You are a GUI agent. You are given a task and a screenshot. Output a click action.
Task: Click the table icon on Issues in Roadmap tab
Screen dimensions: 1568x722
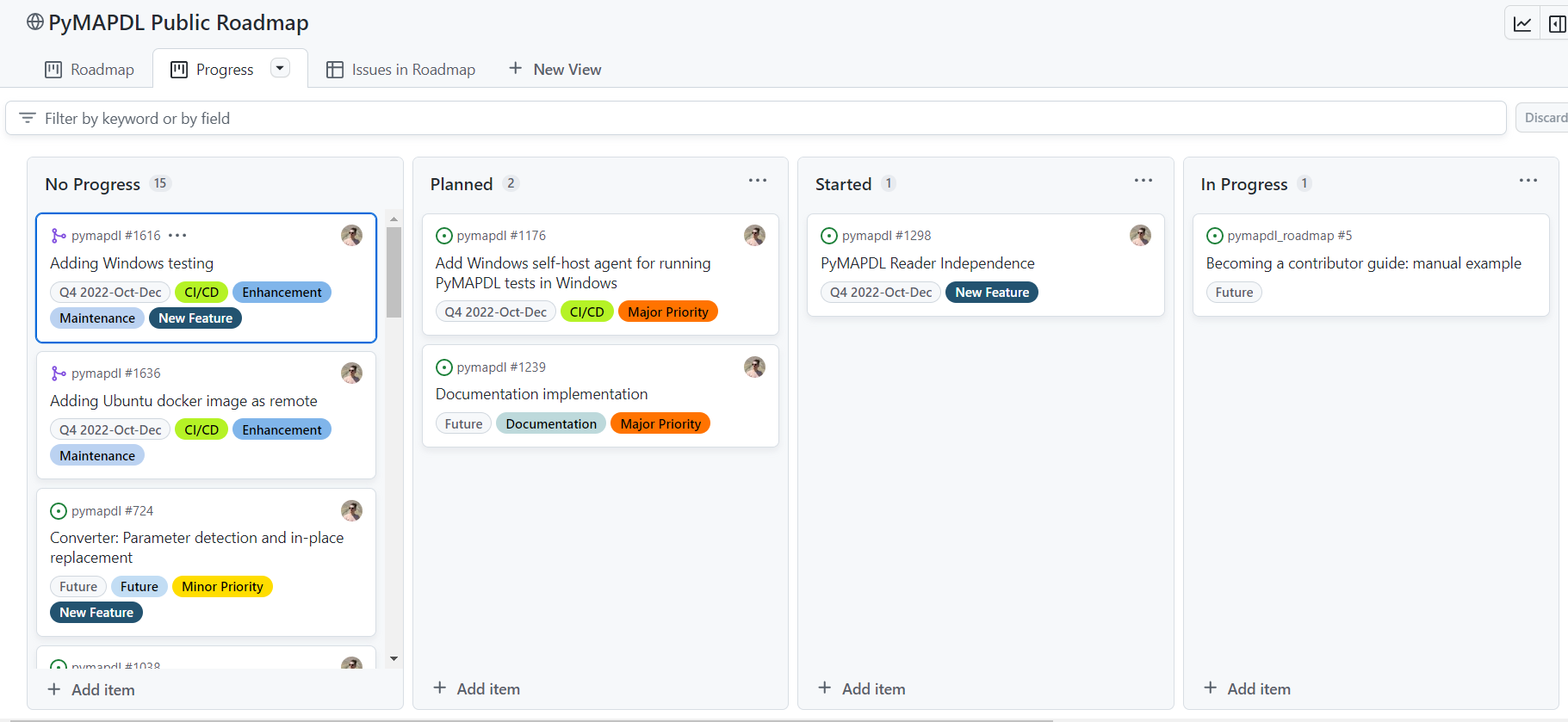pyautogui.click(x=335, y=70)
